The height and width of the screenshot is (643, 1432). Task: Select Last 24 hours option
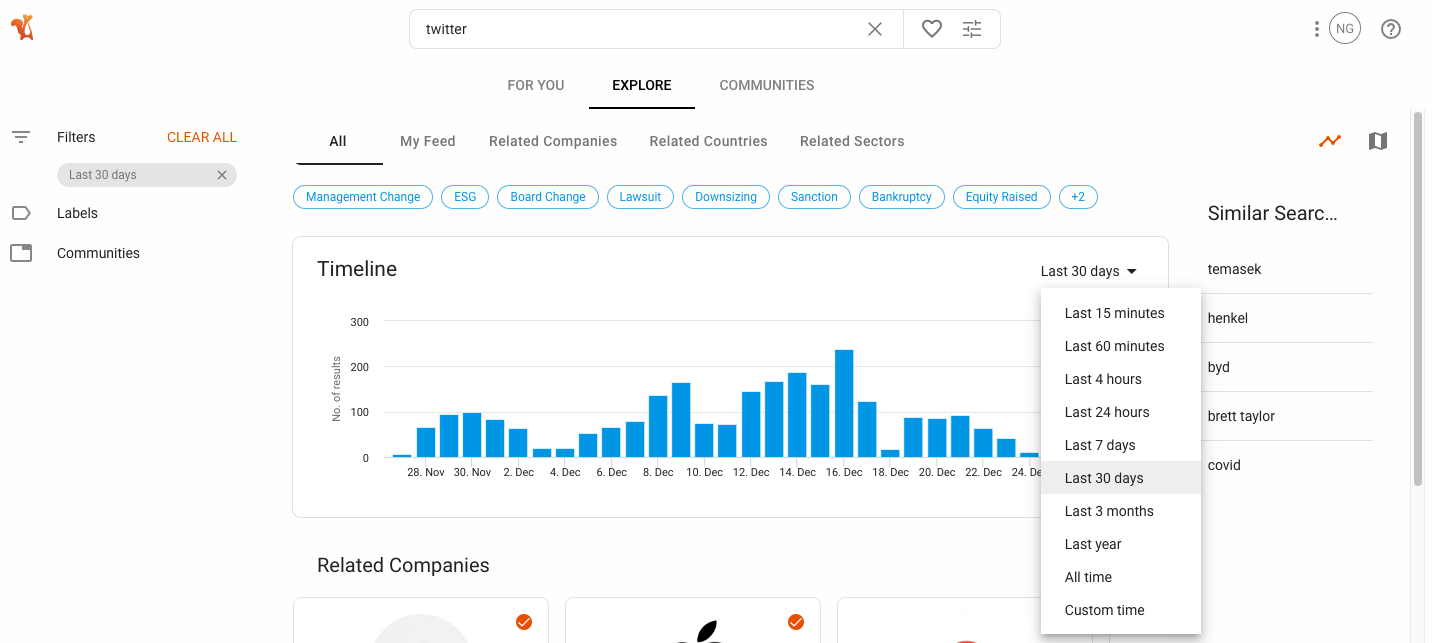(1121, 412)
